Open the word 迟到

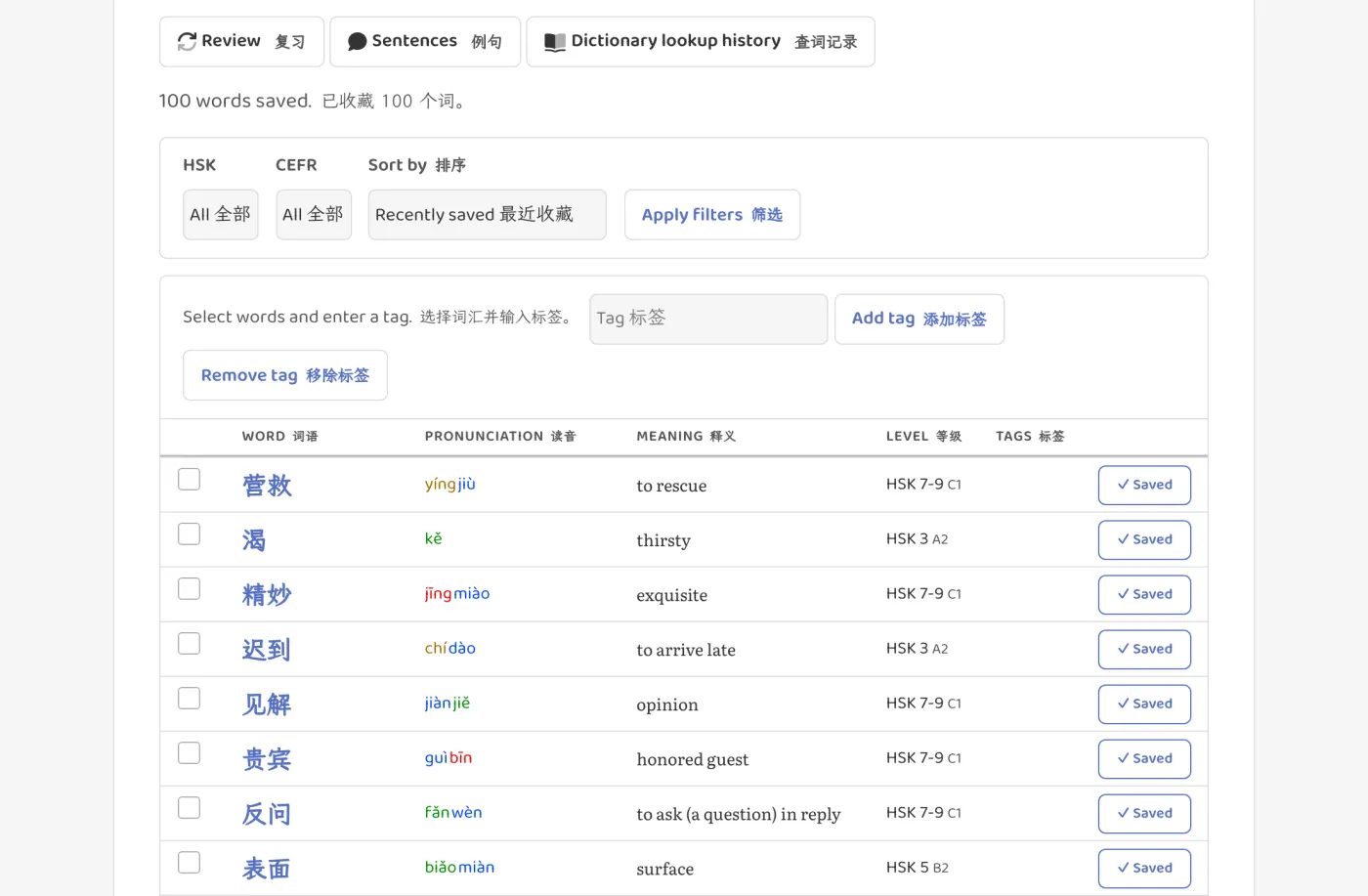(267, 650)
